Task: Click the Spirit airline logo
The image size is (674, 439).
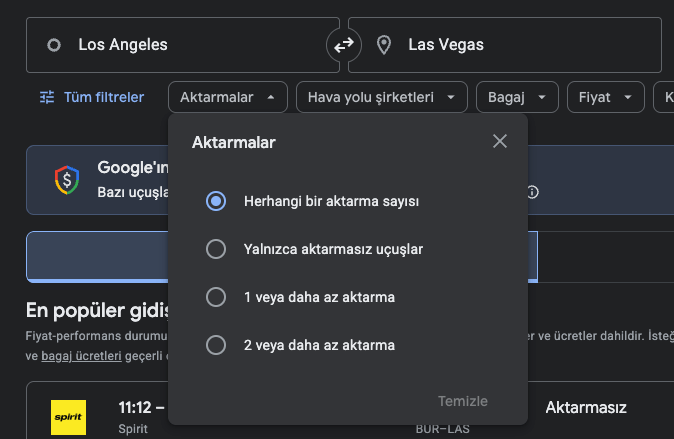Action: (x=69, y=417)
